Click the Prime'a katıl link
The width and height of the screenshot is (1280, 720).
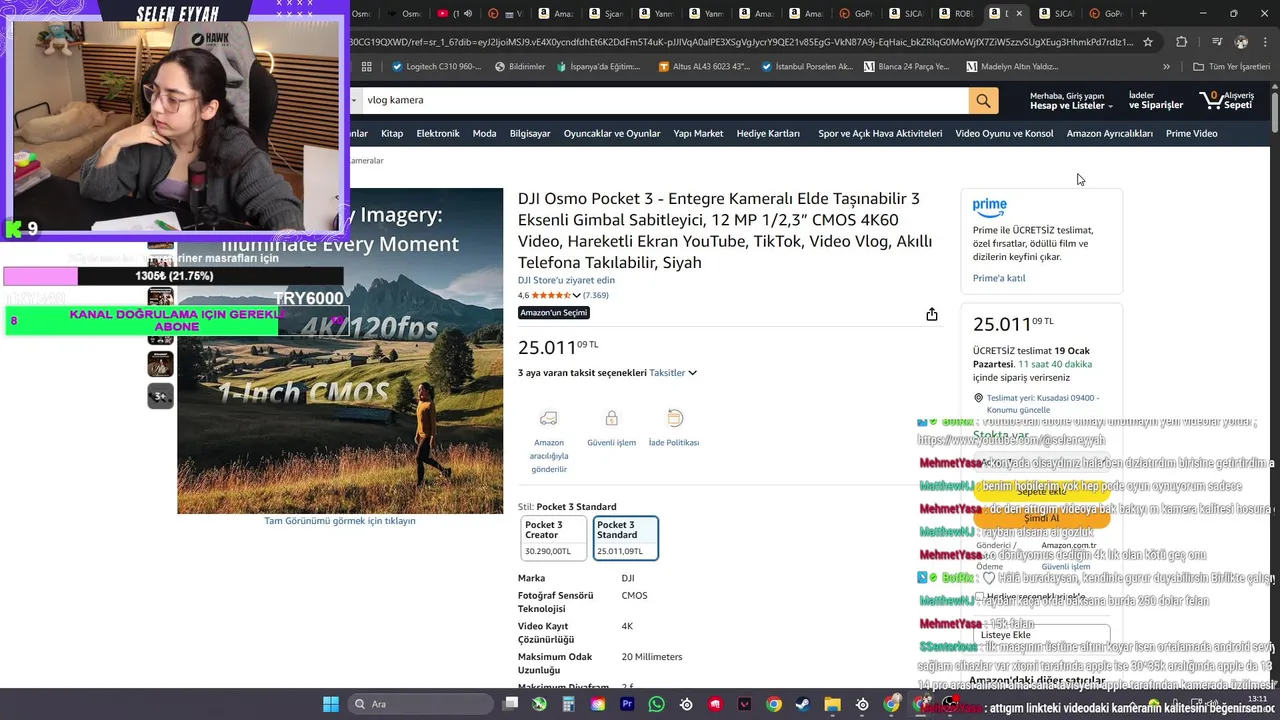(999, 278)
